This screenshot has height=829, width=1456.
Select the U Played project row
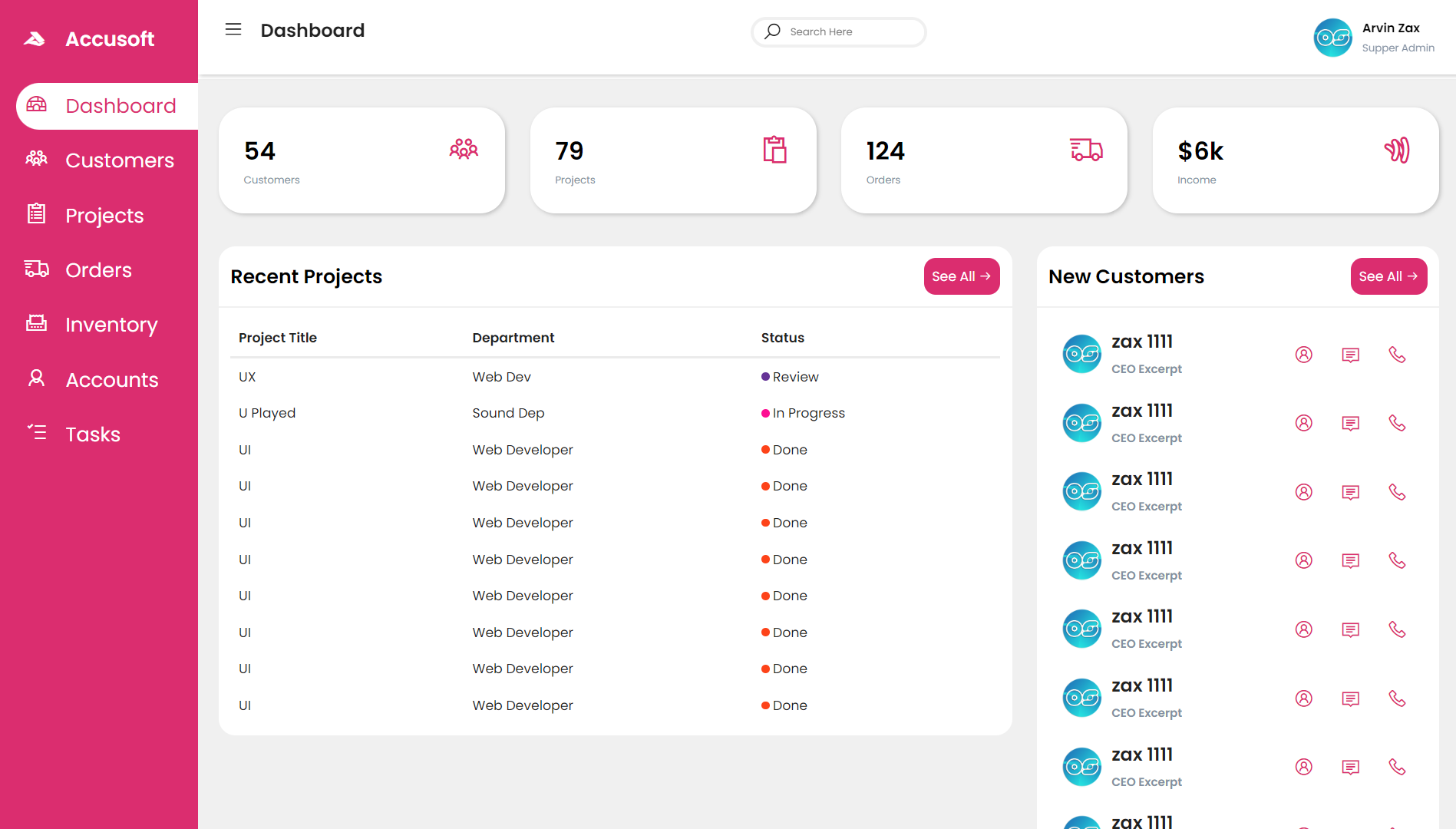pyautogui.click(x=267, y=413)
